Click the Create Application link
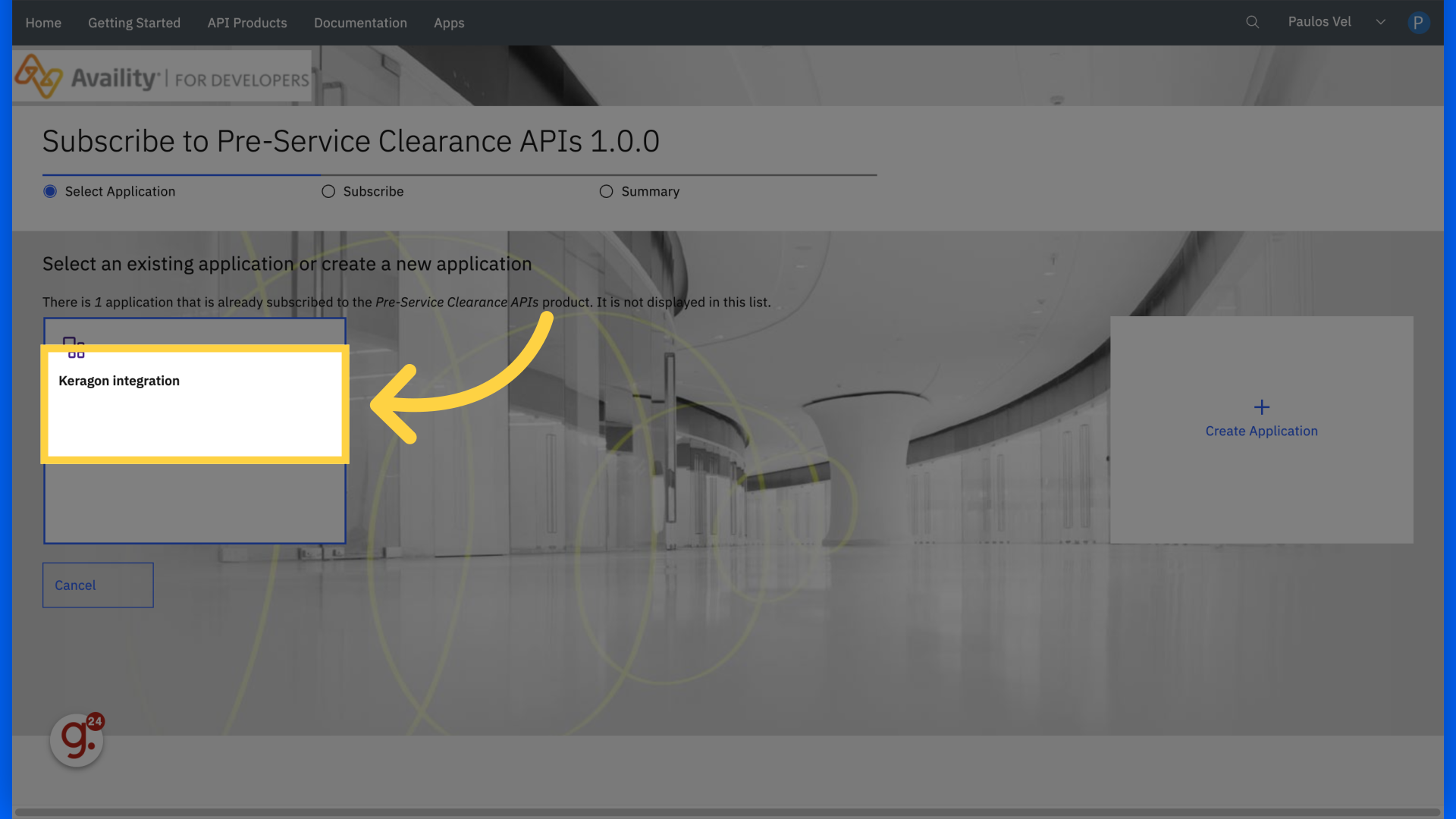Screen dimensions: 1456x819 point(1262,431)
